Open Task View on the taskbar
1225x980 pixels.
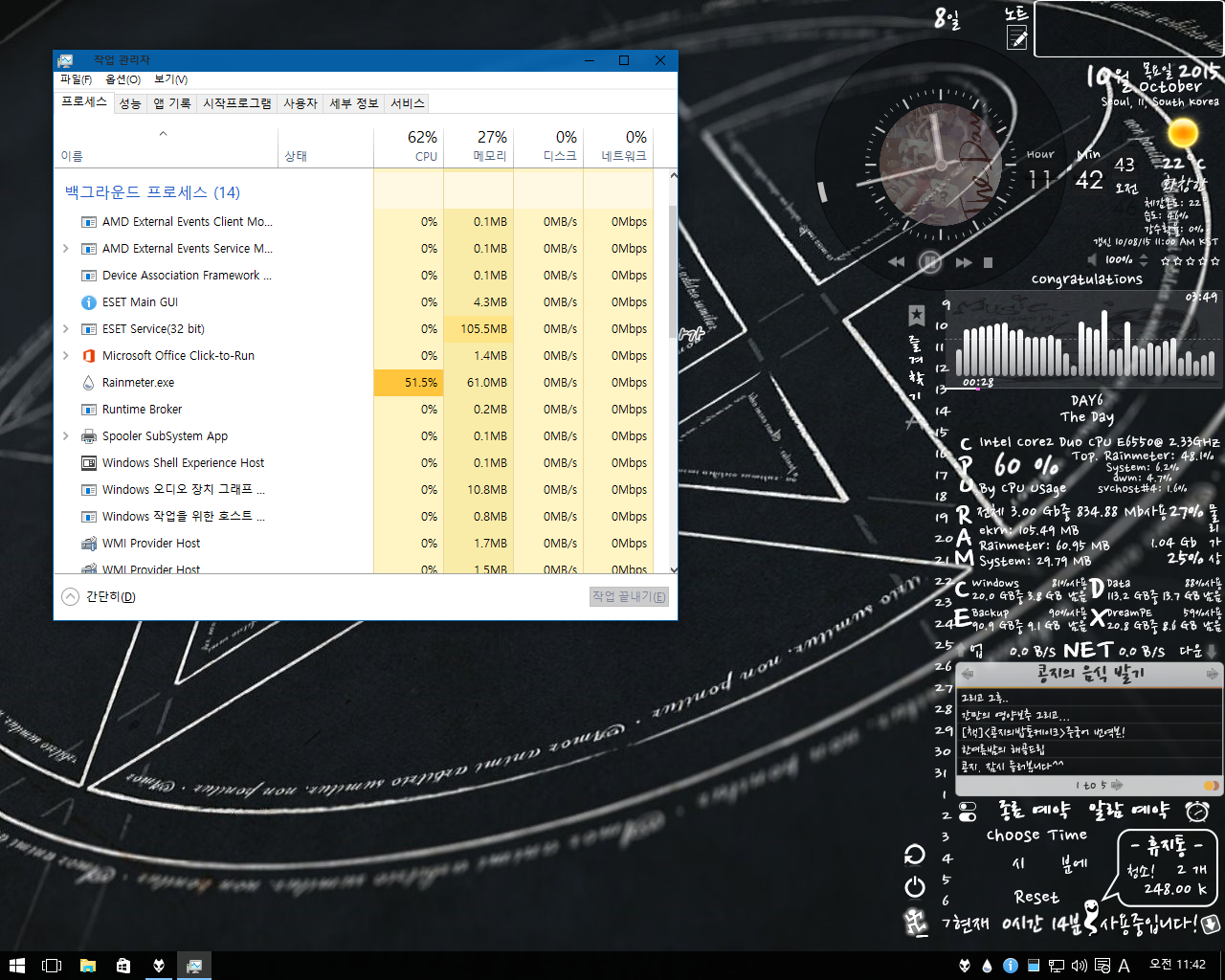[53, 966]
